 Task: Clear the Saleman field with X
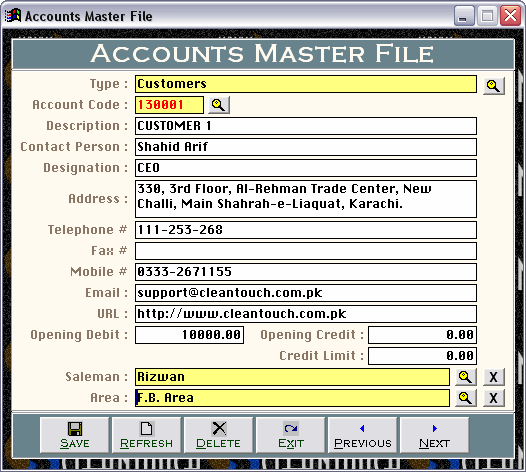pyautogui.click(x=493, y=377)
